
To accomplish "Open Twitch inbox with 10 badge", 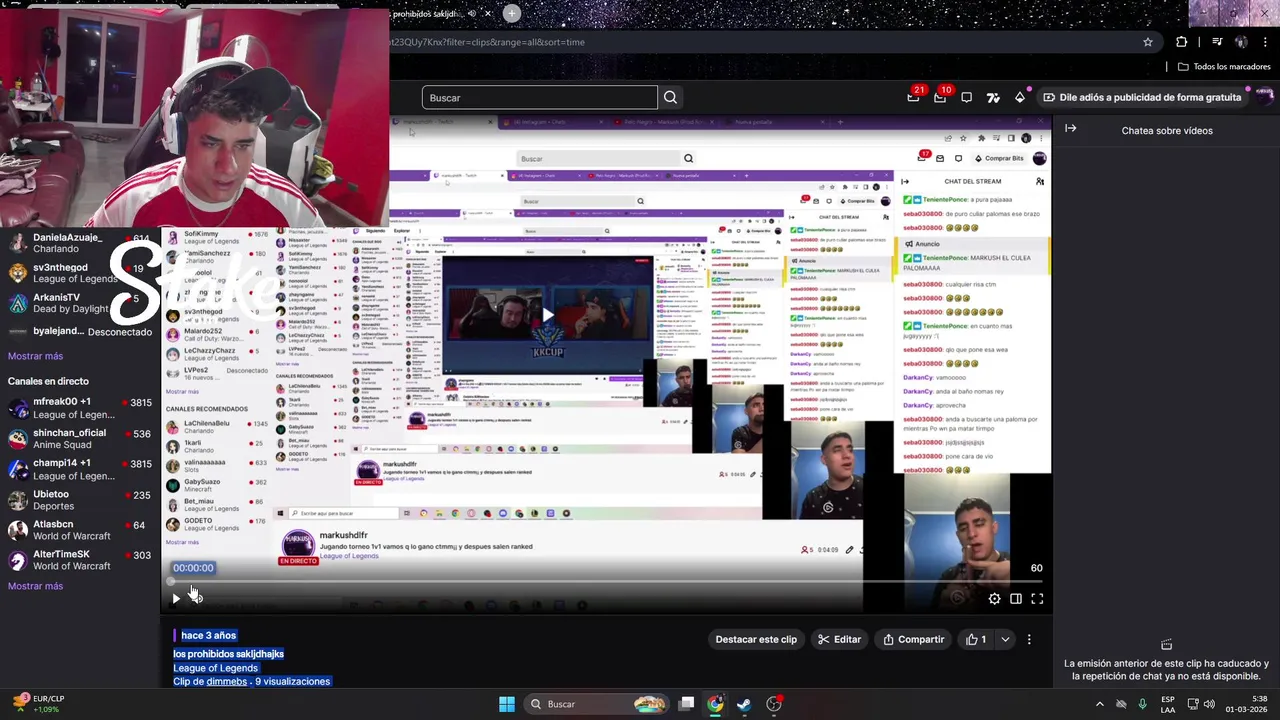I will point(940,97).
